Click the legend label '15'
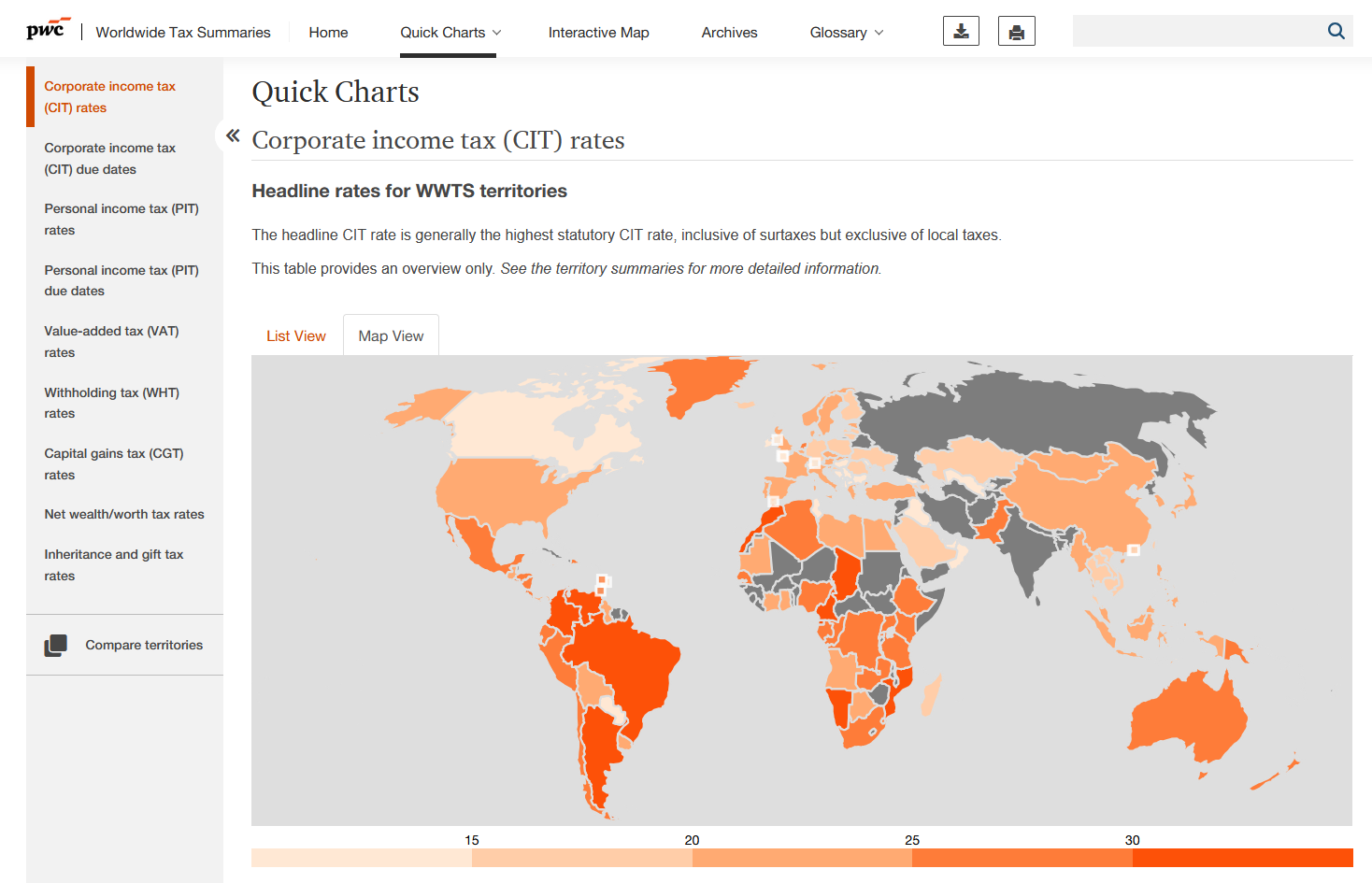Viewport: 1372px width, 883px height. [472, 840]
